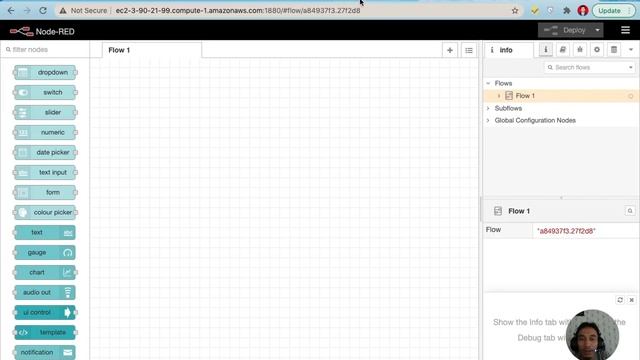Select the colour picker node
The image size is (640, 360).
point(45,213)
